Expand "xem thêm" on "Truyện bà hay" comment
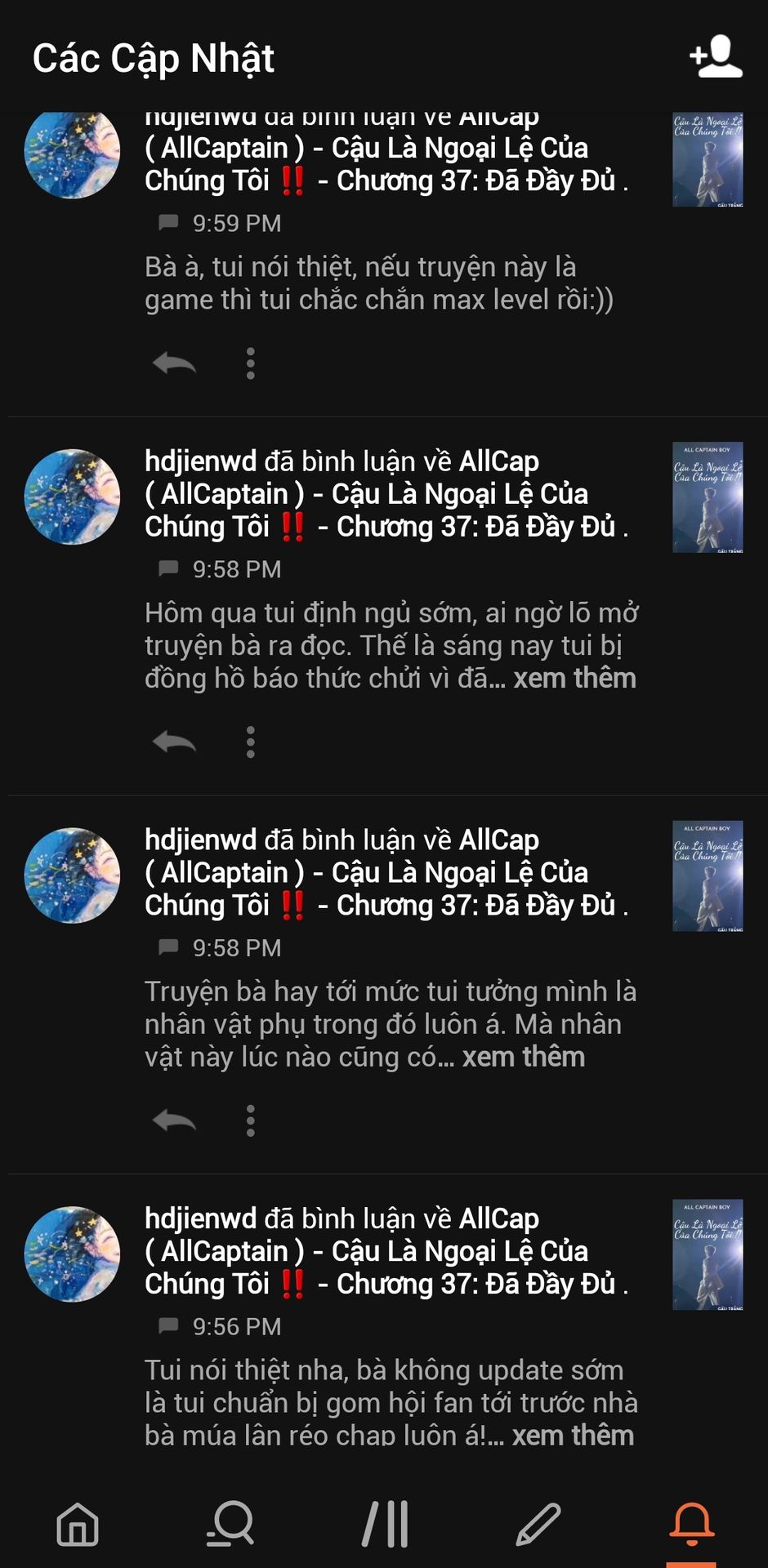 point(524,1058)
